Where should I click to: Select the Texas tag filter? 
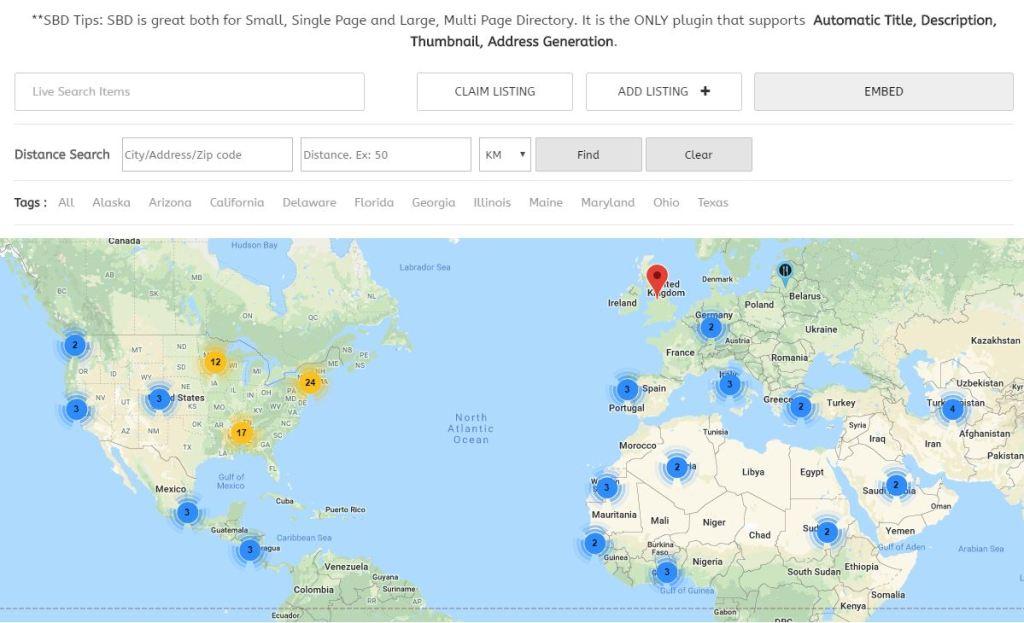[x=712, y=202]
